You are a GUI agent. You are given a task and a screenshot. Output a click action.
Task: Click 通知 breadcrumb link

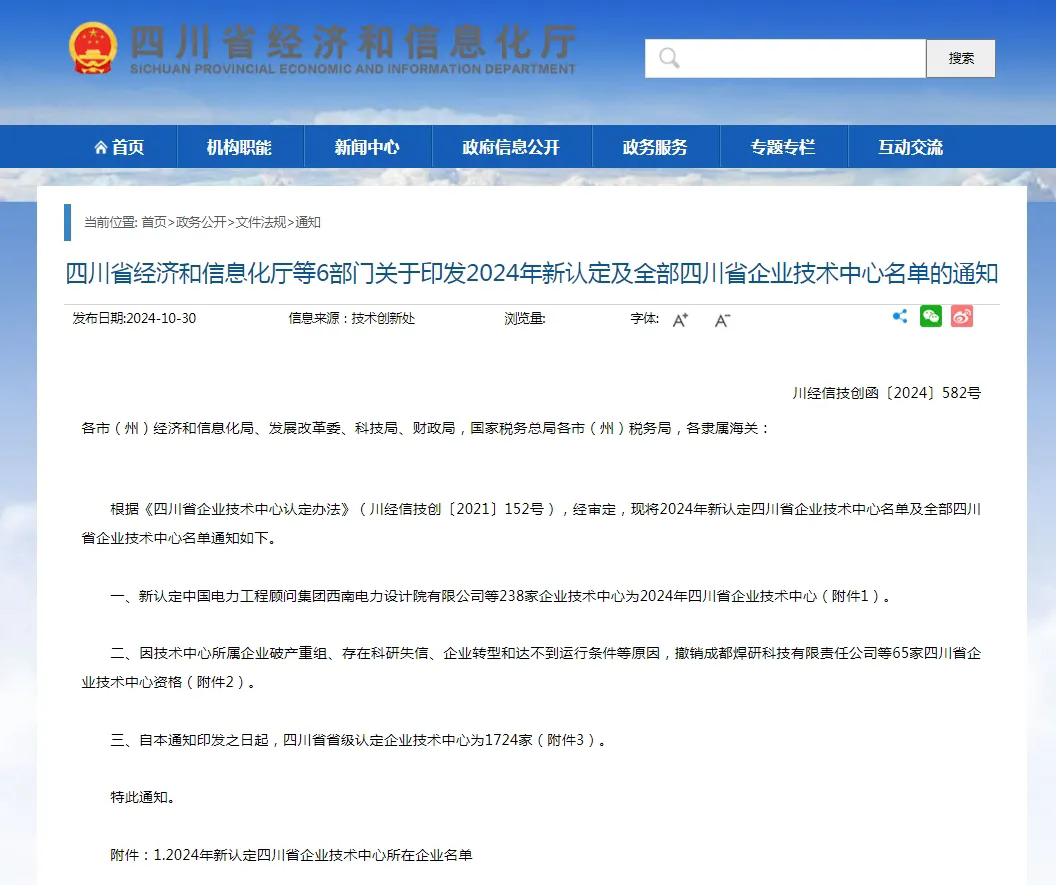308,222
